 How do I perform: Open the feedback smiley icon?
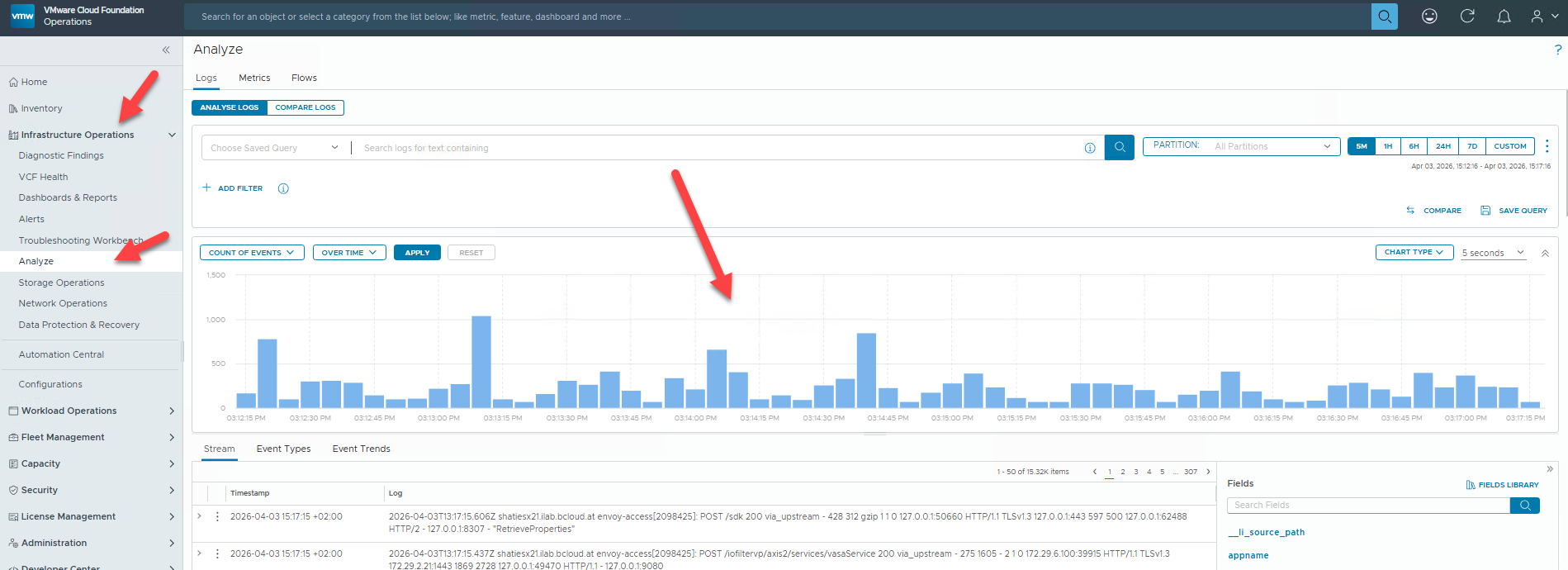[x=1429, y=17]
